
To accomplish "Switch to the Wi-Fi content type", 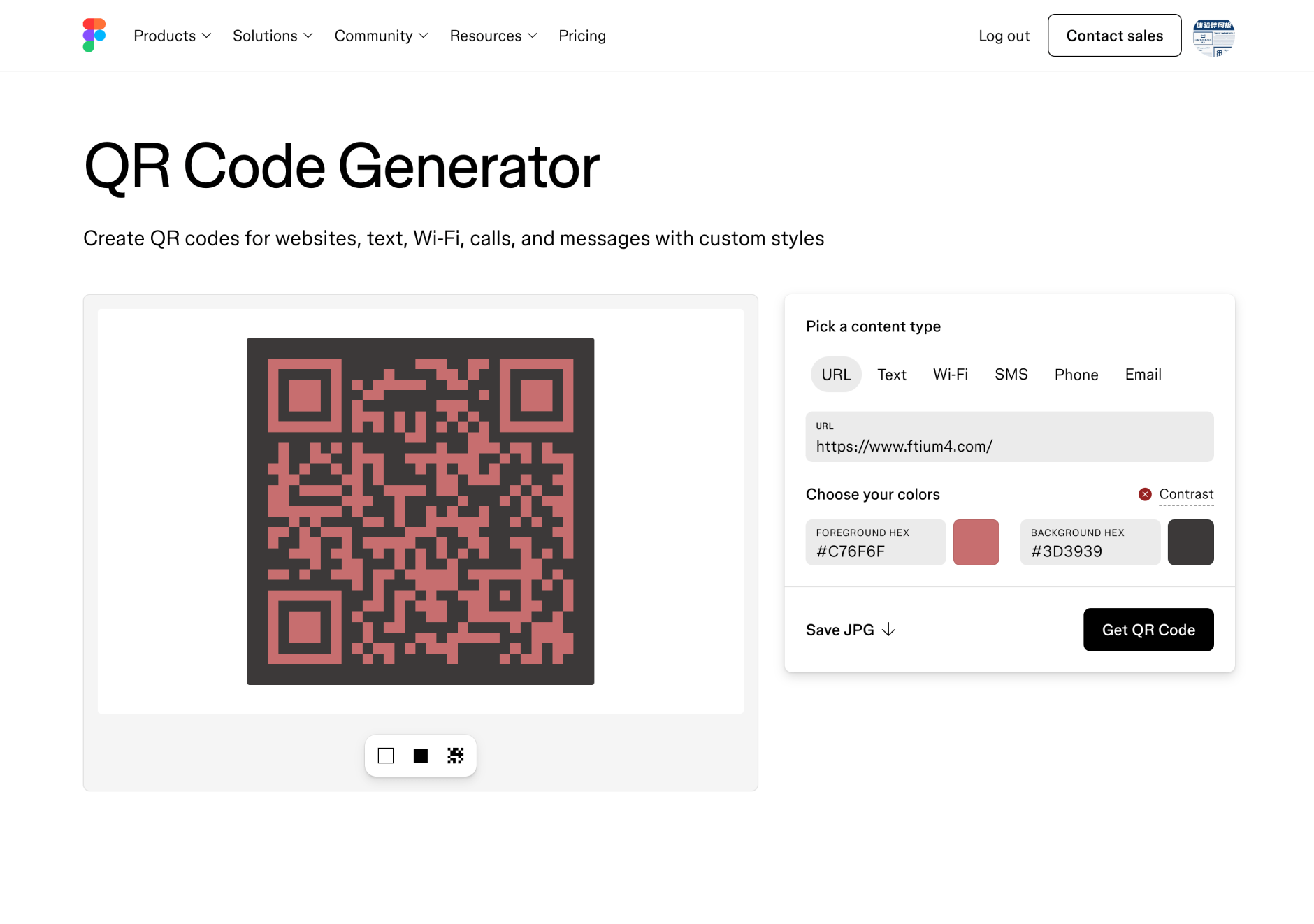I will [951, 375].
